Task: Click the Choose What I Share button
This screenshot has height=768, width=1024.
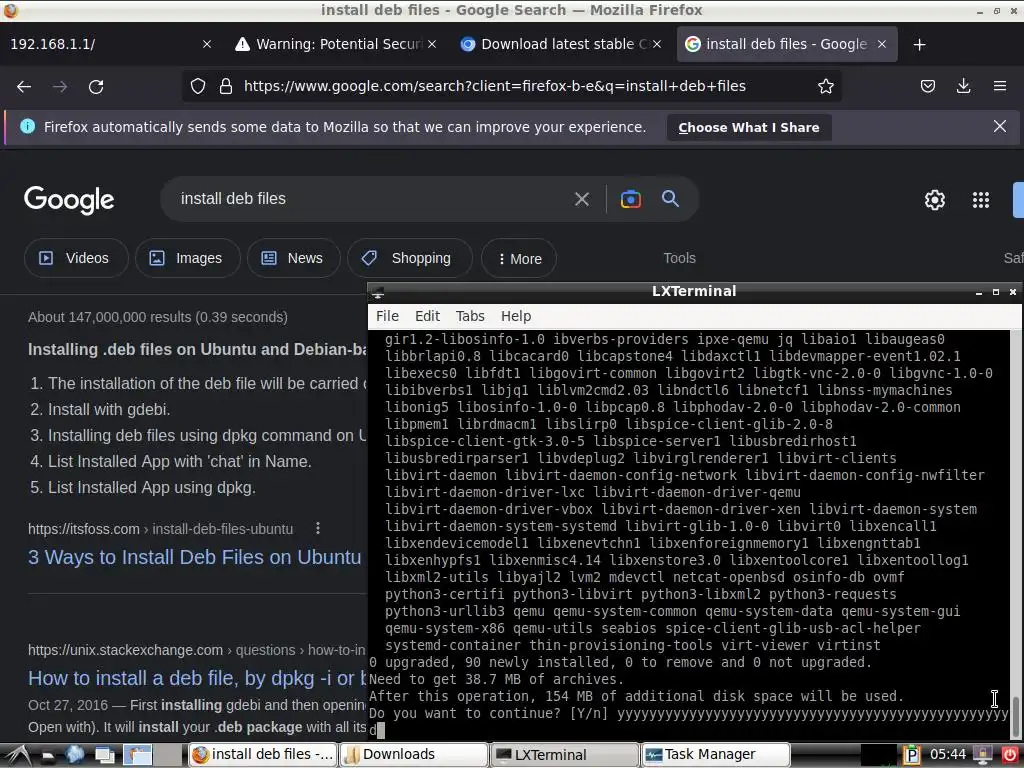Action: click(749, 127)
